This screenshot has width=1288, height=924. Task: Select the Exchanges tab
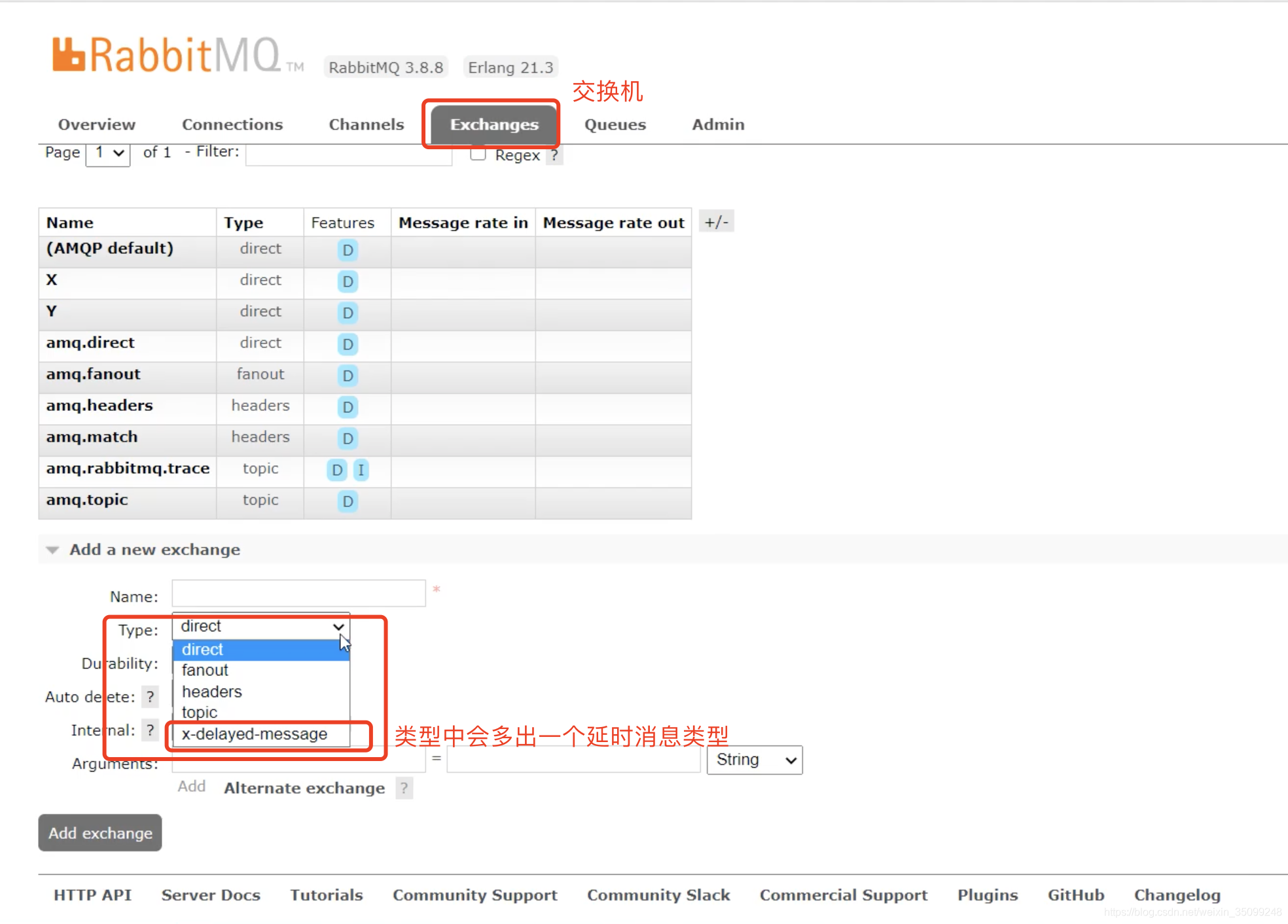(x=494, y=124)
